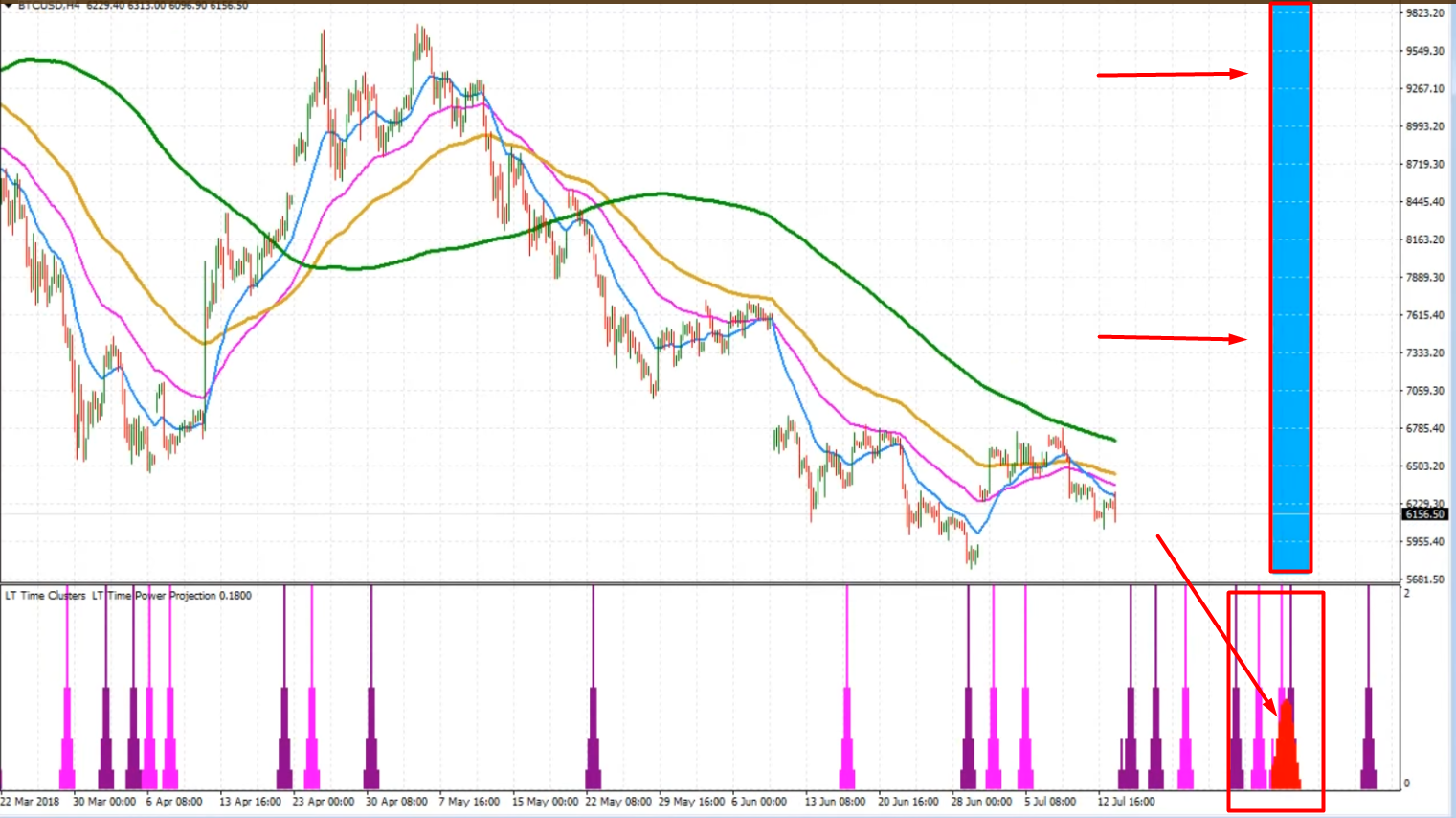The height and width of the screenshot is (818, 1456).
Task: Click the current price tag 6156.50
Action: coord(1424,514)
